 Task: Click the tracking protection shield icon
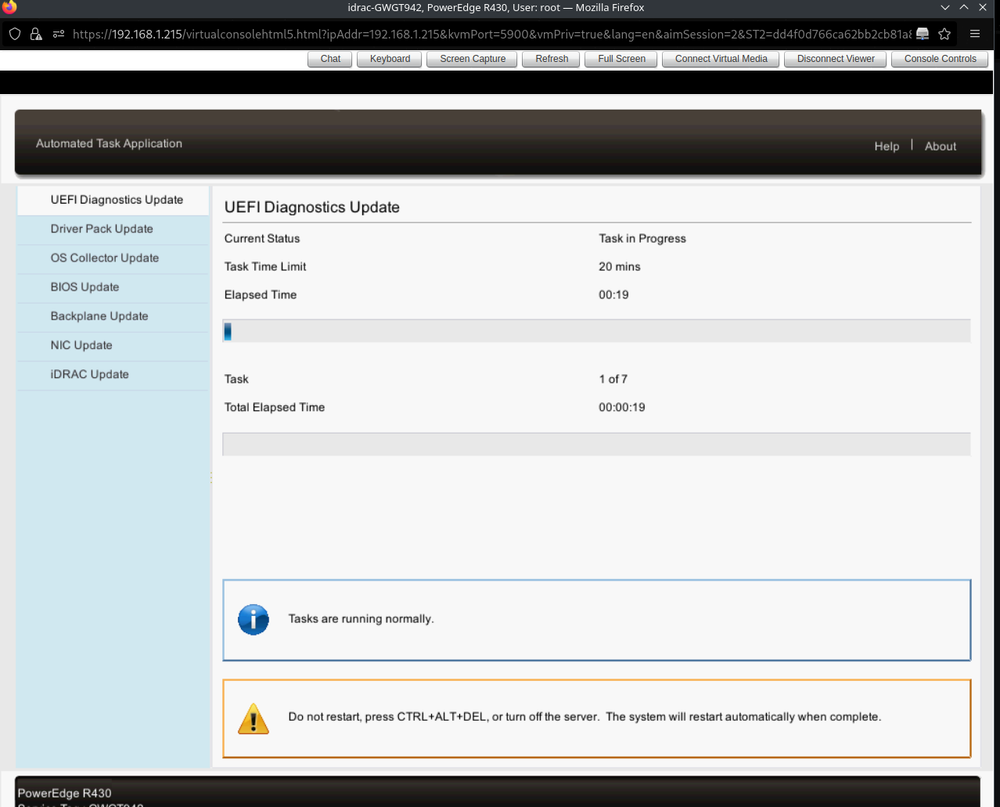(14, 33)
